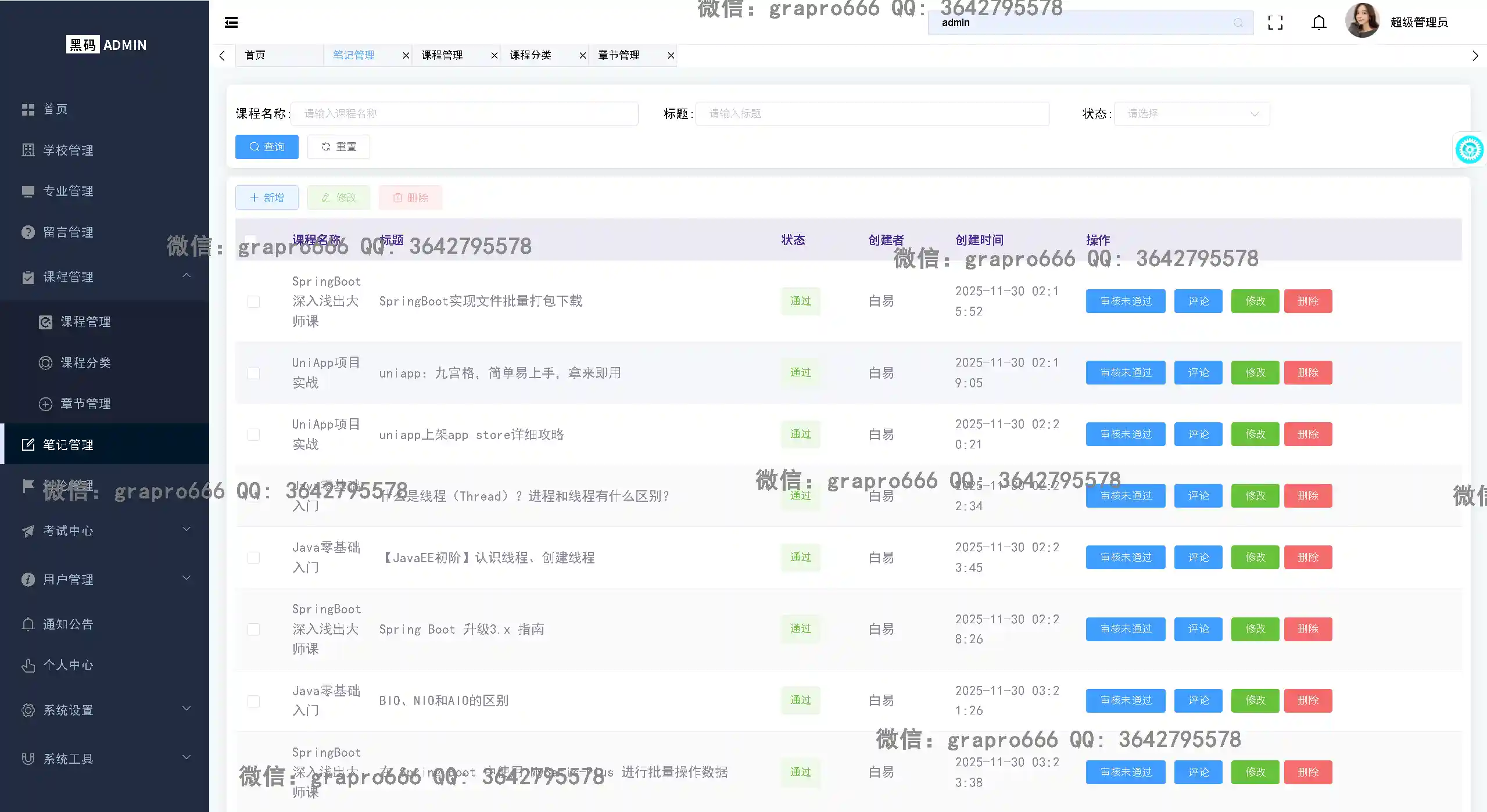The height and width of the screenshot is (812, 1487).
Task: Collapse sidebar with hamburger menu icon
Action: pos(231,23)
